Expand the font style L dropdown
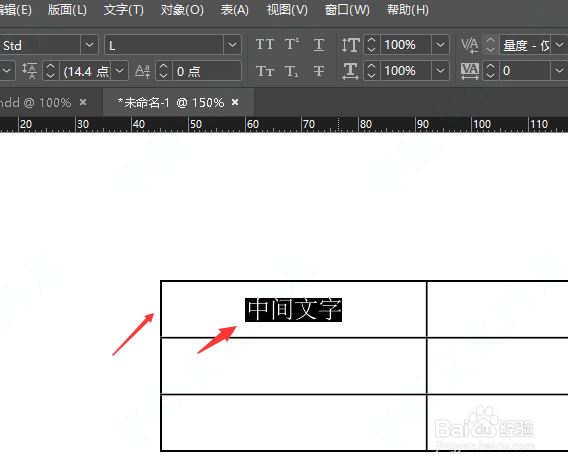568x466 pixels. 232,45
